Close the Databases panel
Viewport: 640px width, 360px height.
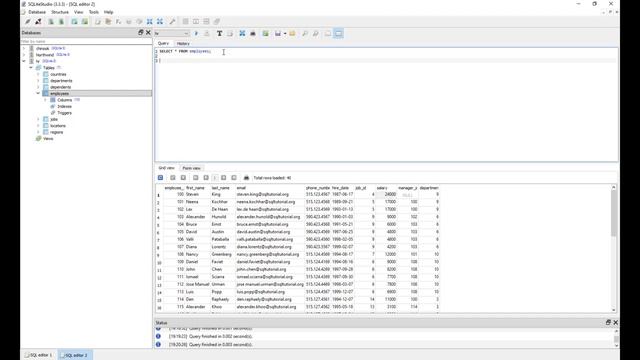148,33
